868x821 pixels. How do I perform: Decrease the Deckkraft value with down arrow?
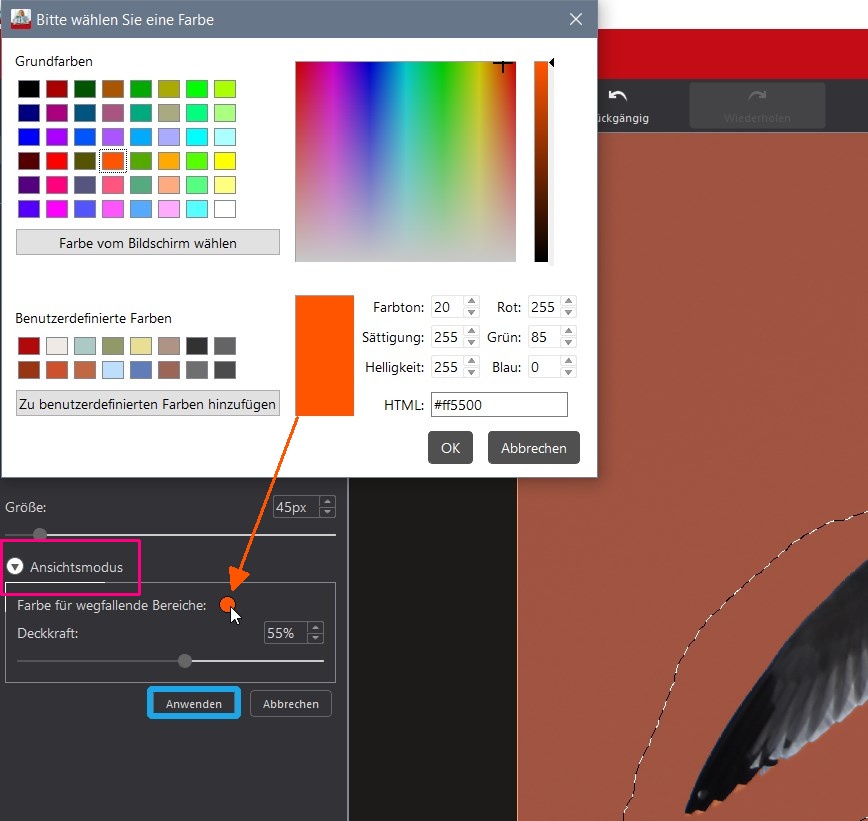[x=316, y=638]
